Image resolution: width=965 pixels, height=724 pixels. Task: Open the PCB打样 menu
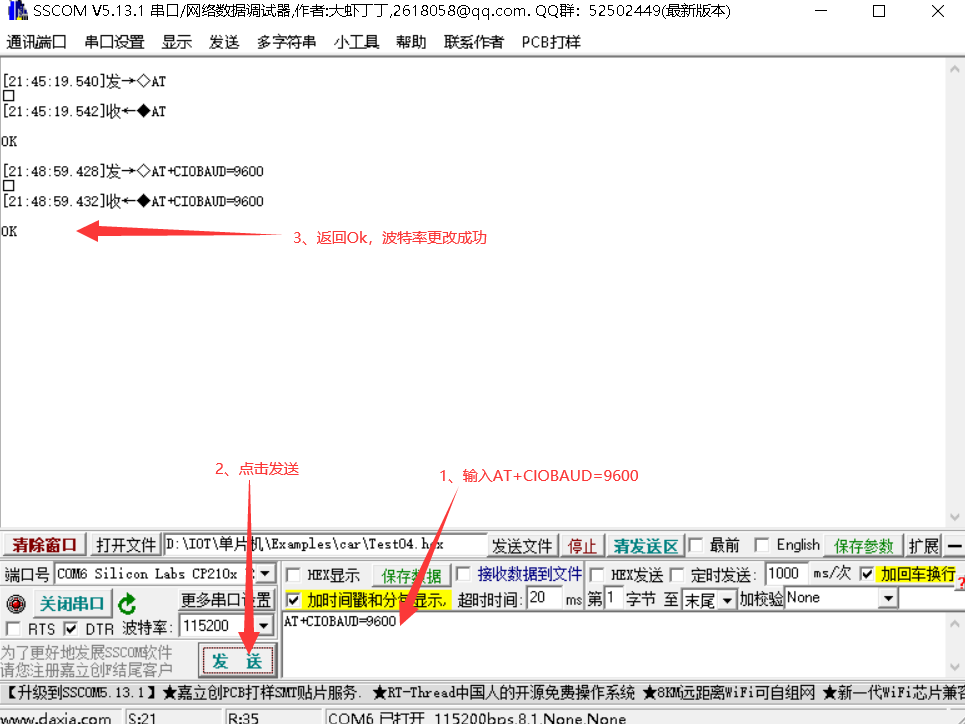(x=549, y=42)
